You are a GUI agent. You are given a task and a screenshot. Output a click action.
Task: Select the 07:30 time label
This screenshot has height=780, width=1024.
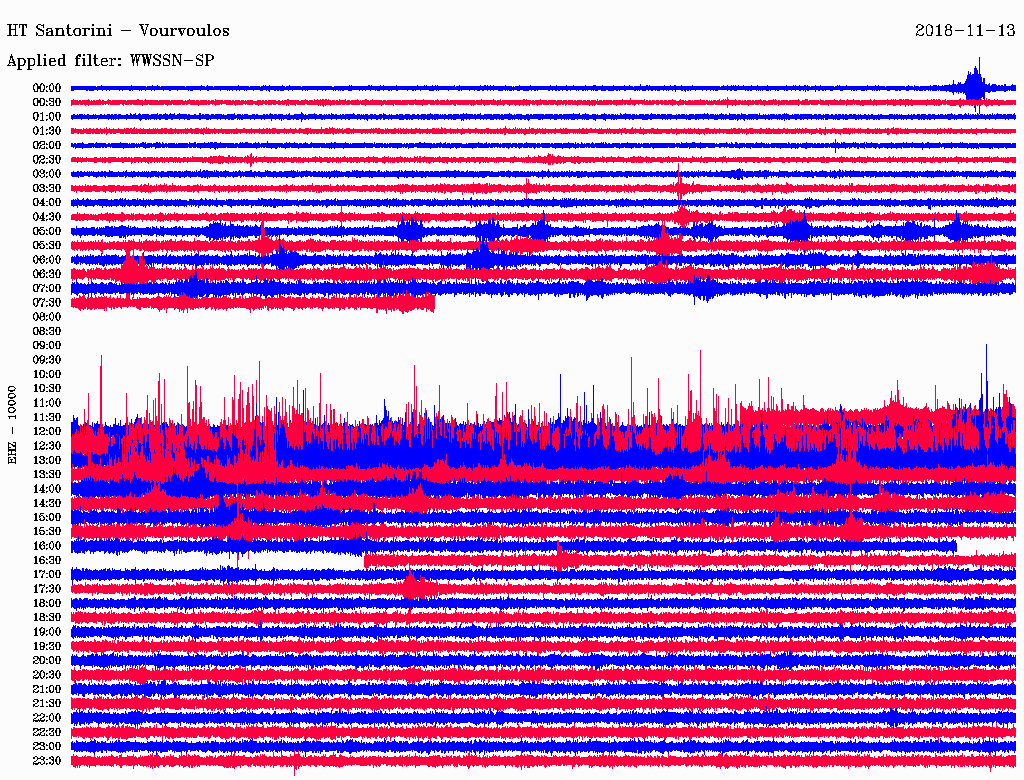click(x=48, y=302)
